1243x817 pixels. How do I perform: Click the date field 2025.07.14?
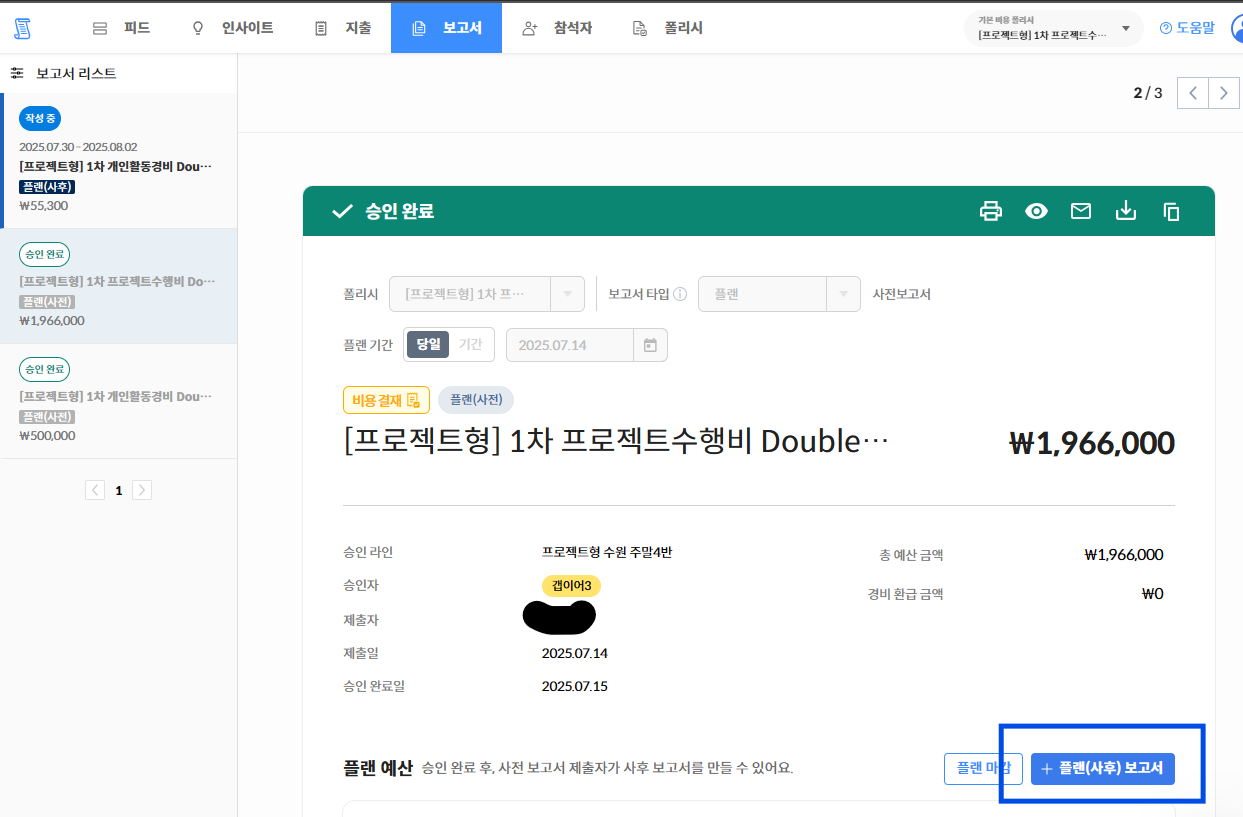tap(570, 345)
